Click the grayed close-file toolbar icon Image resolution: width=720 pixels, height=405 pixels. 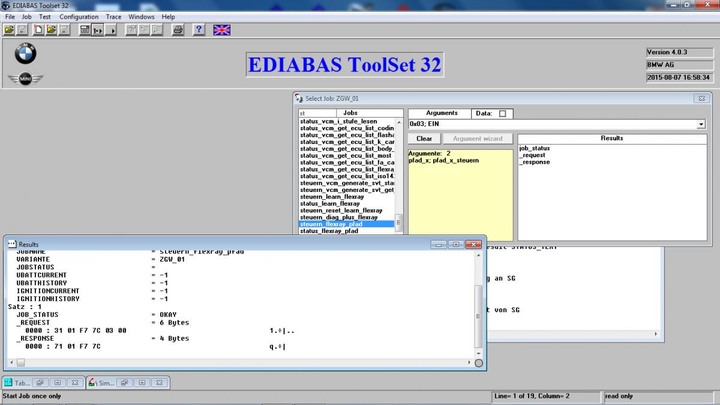click(x=22, y=30)
